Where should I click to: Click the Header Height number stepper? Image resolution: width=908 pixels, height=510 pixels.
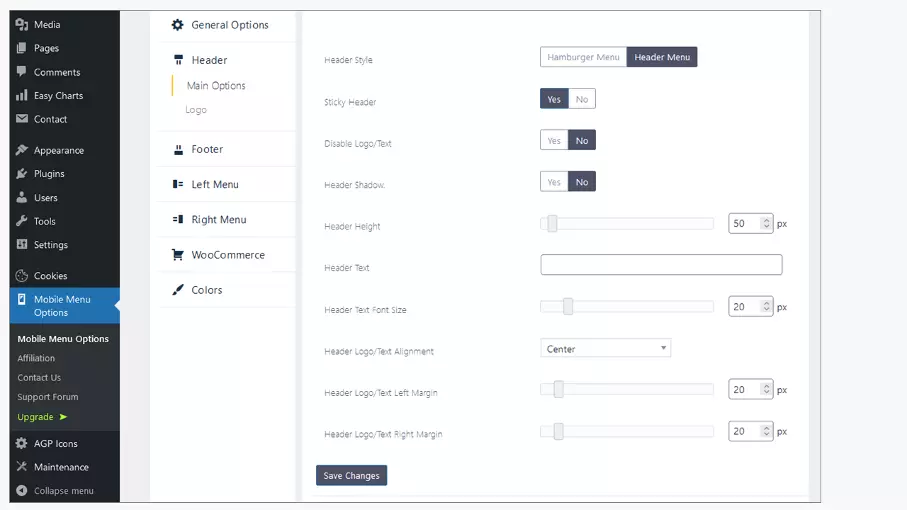[766, 223]
